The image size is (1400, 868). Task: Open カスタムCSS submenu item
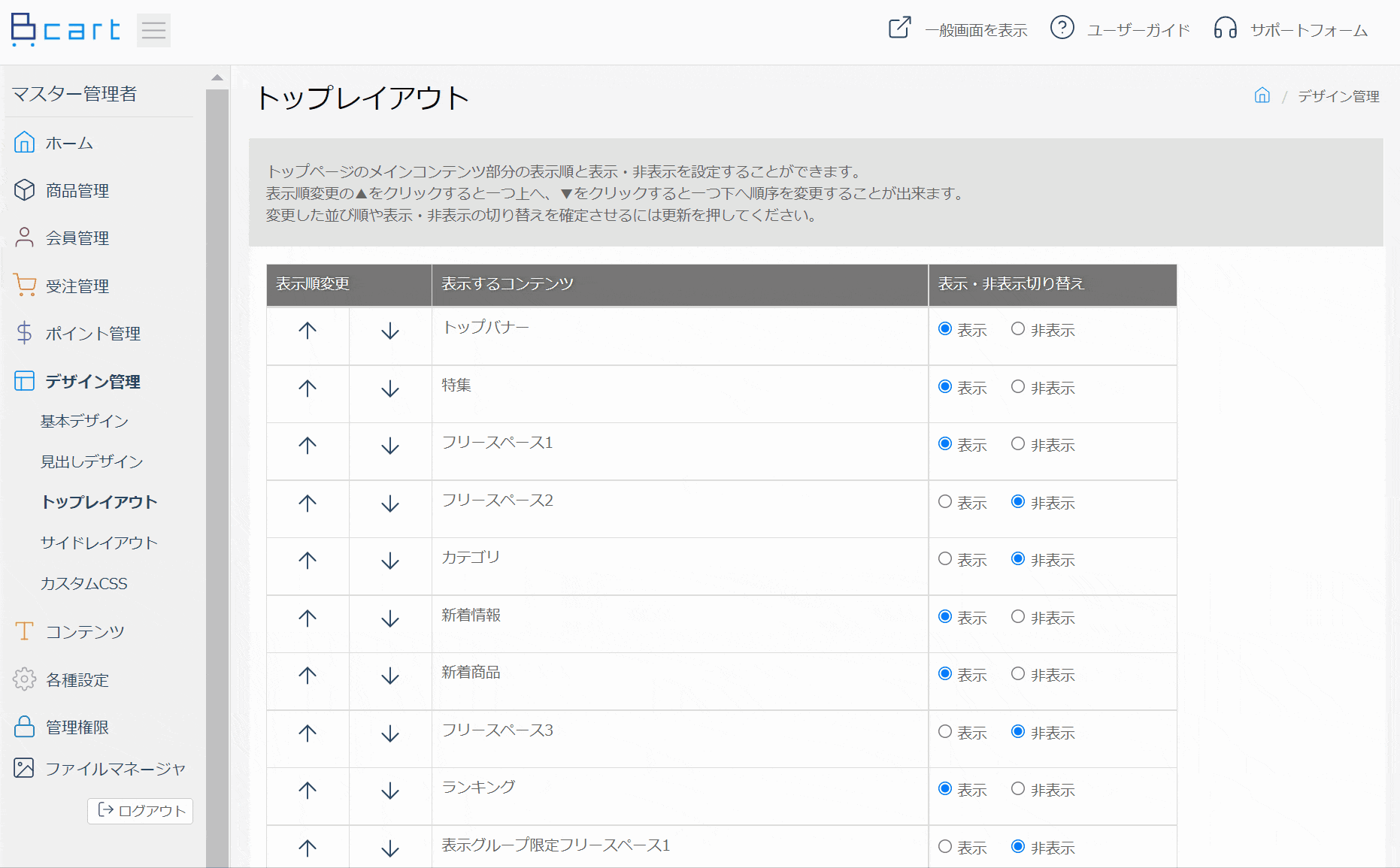pyautogui.click(x=83, y=584)
